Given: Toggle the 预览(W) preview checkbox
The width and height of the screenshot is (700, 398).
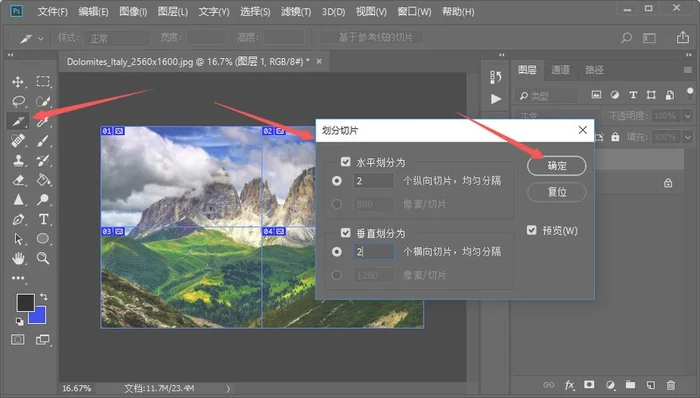Looking at the screenshot, I should 531,230.
